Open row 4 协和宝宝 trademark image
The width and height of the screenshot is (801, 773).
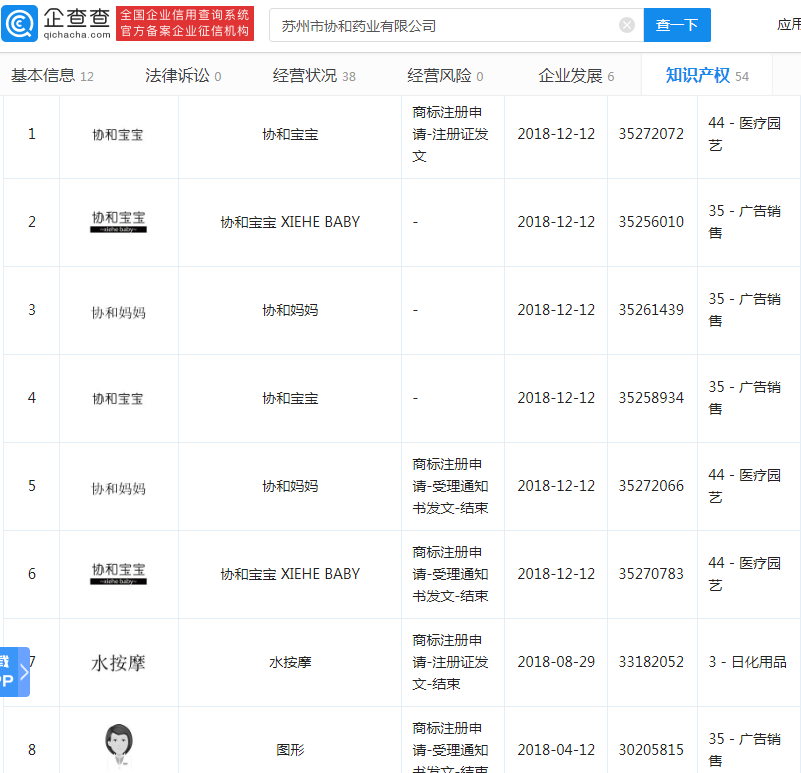118,399
